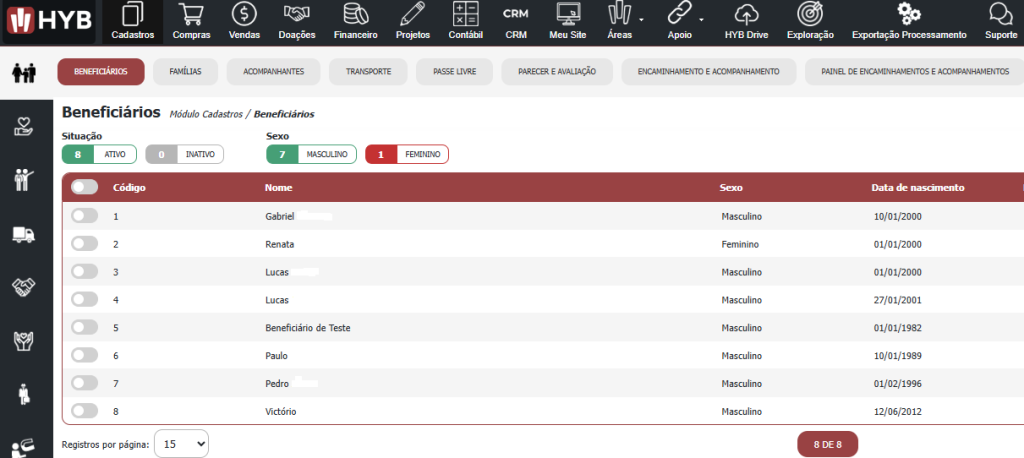The height and width of the screenshot is (458, 1024).
Task: Open the Vendas dollar icon
Action: [244, 15]
